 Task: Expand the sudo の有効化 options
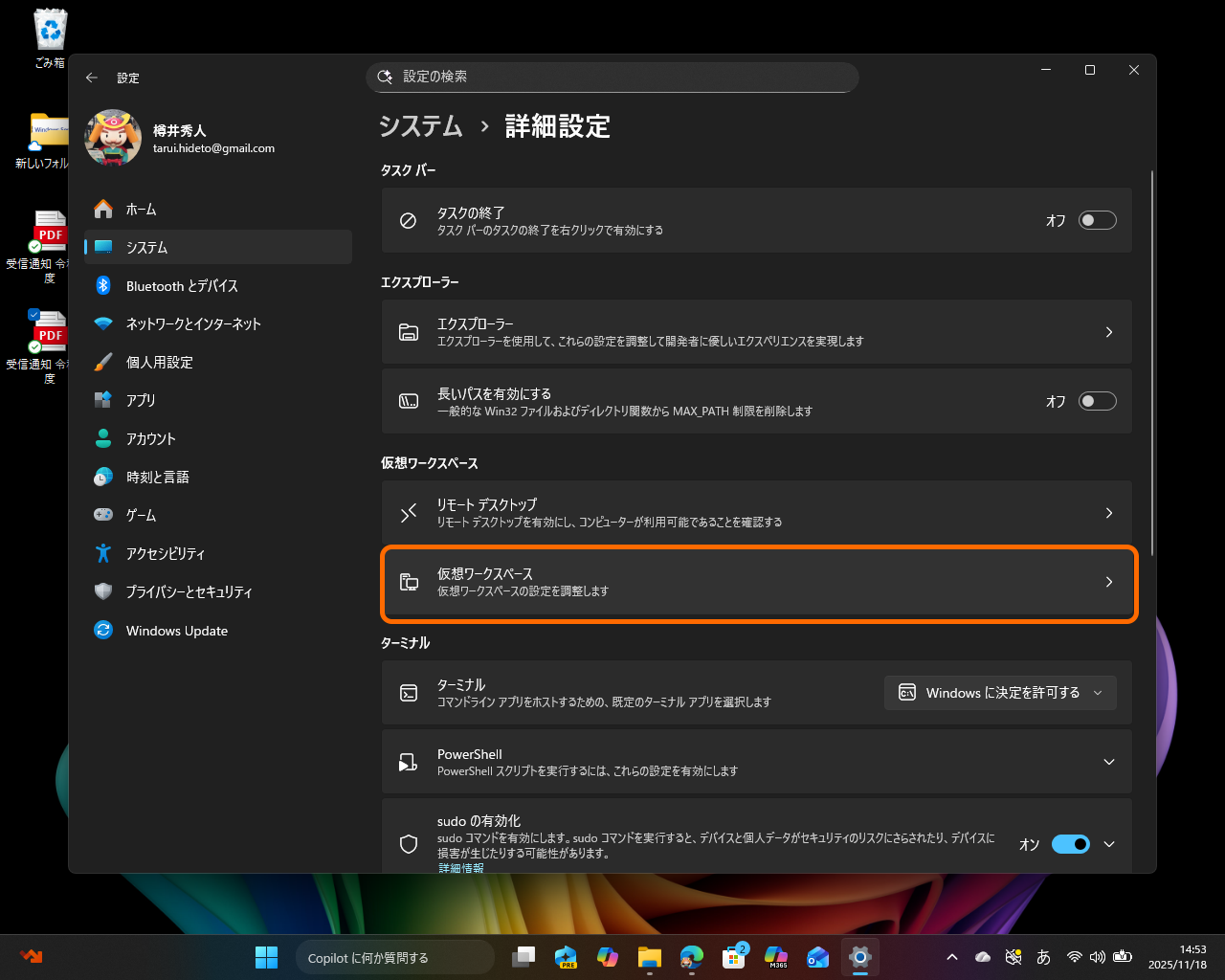(x=1109, y=844)
